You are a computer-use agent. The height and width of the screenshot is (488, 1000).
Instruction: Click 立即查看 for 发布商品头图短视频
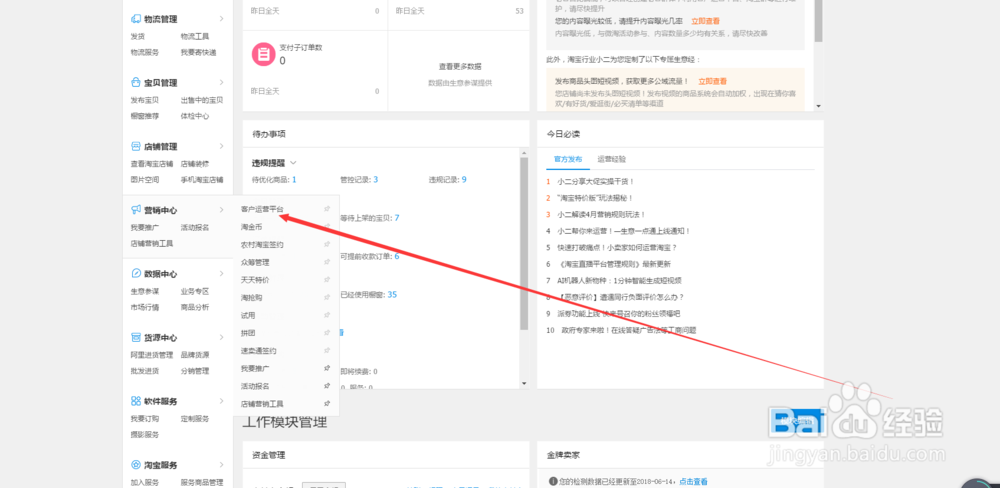tap(712, 82)
